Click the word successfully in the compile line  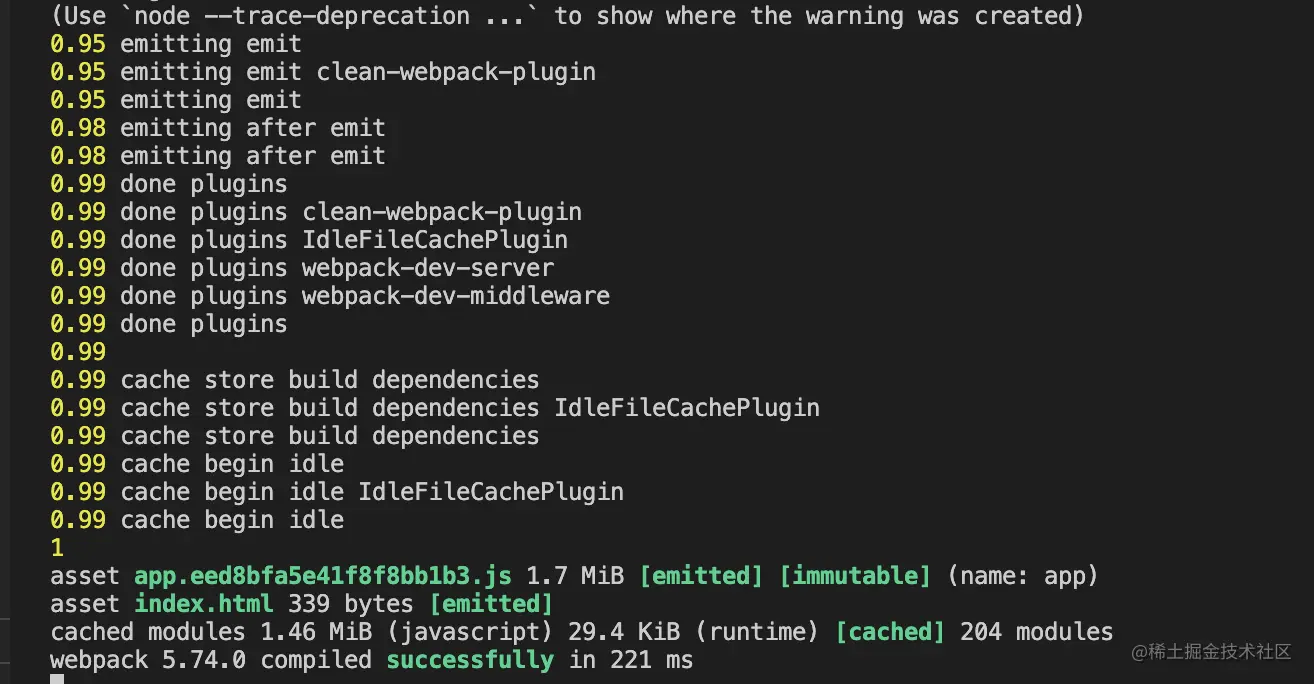470,660
